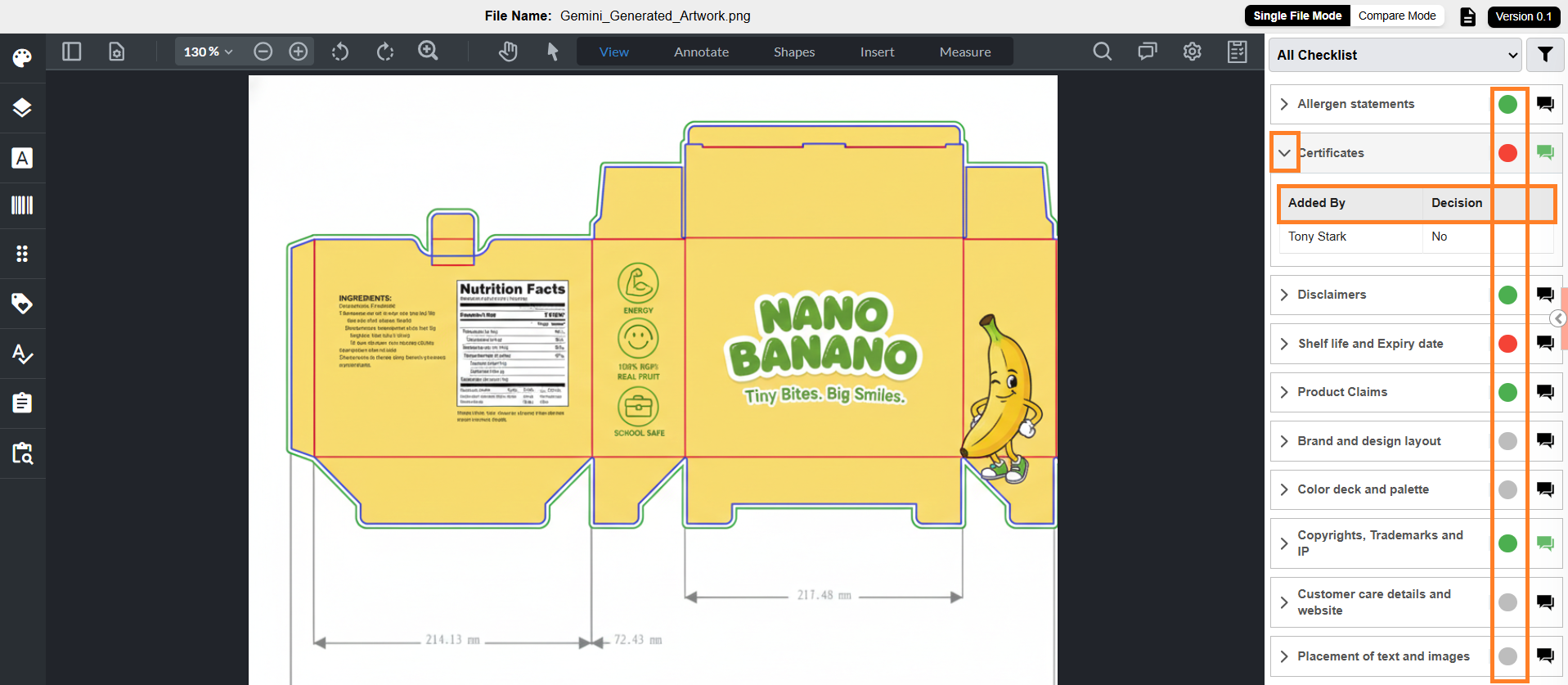Click the Version 0.1 button
Screen dimensions: 1568x685
1523,16
